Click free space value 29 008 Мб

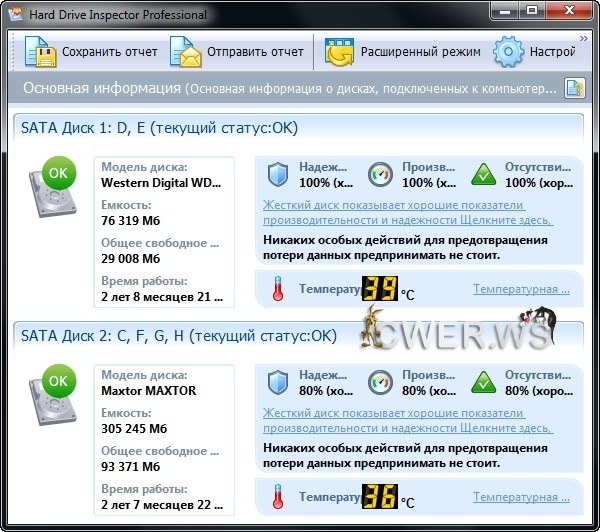130,259
